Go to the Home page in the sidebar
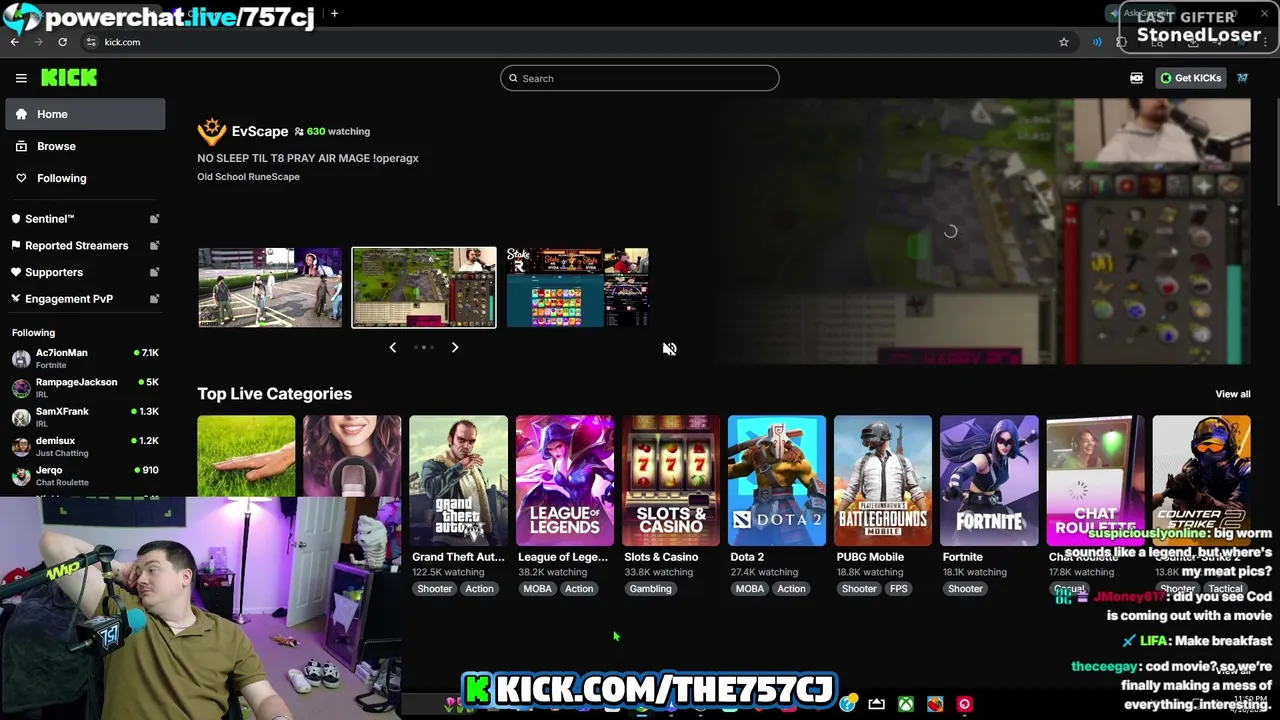 click(85, 114)
